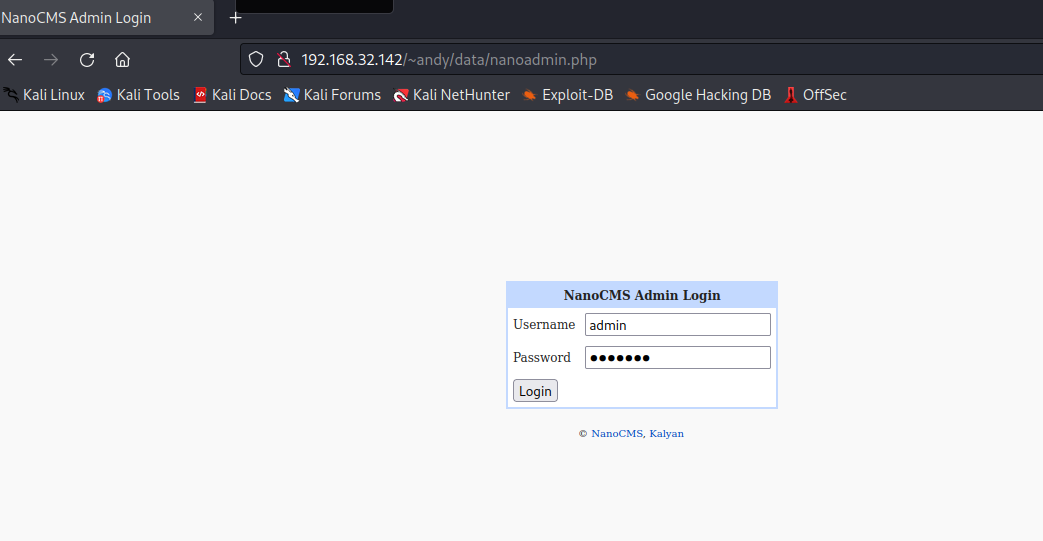Open the Kali NetHunter bookmark

click(x=451, y=95)
